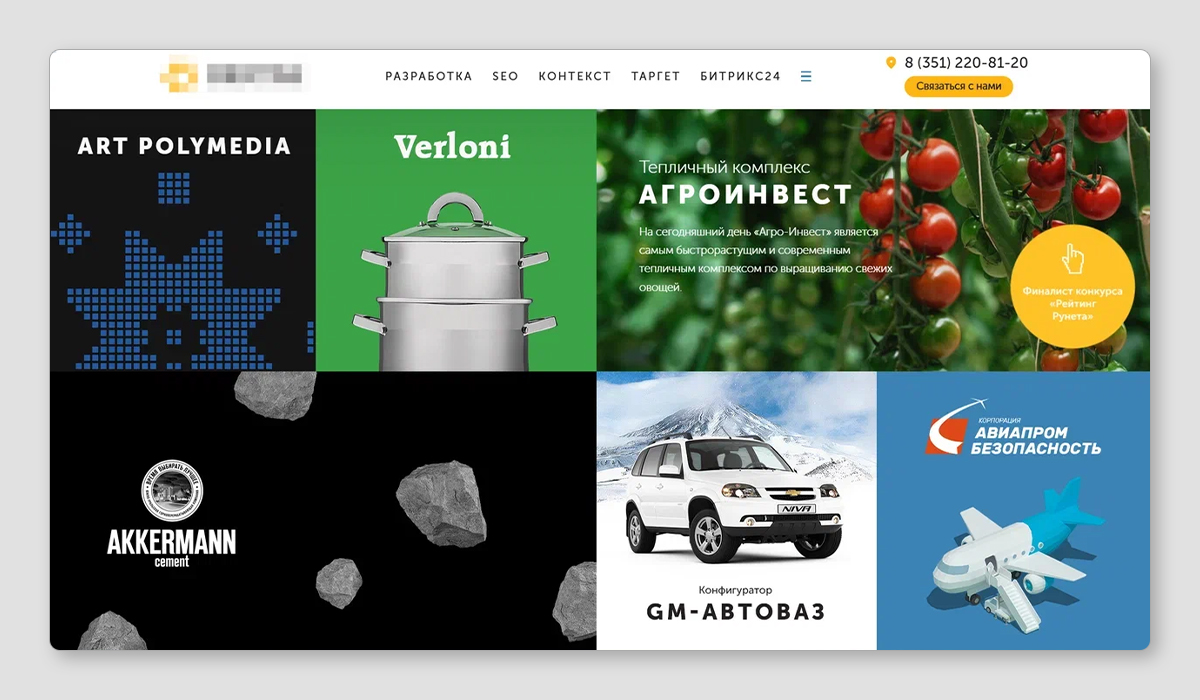Open the Verloni project tile
The height and width of the screenshot is (700, 1200).
(456, 240)
